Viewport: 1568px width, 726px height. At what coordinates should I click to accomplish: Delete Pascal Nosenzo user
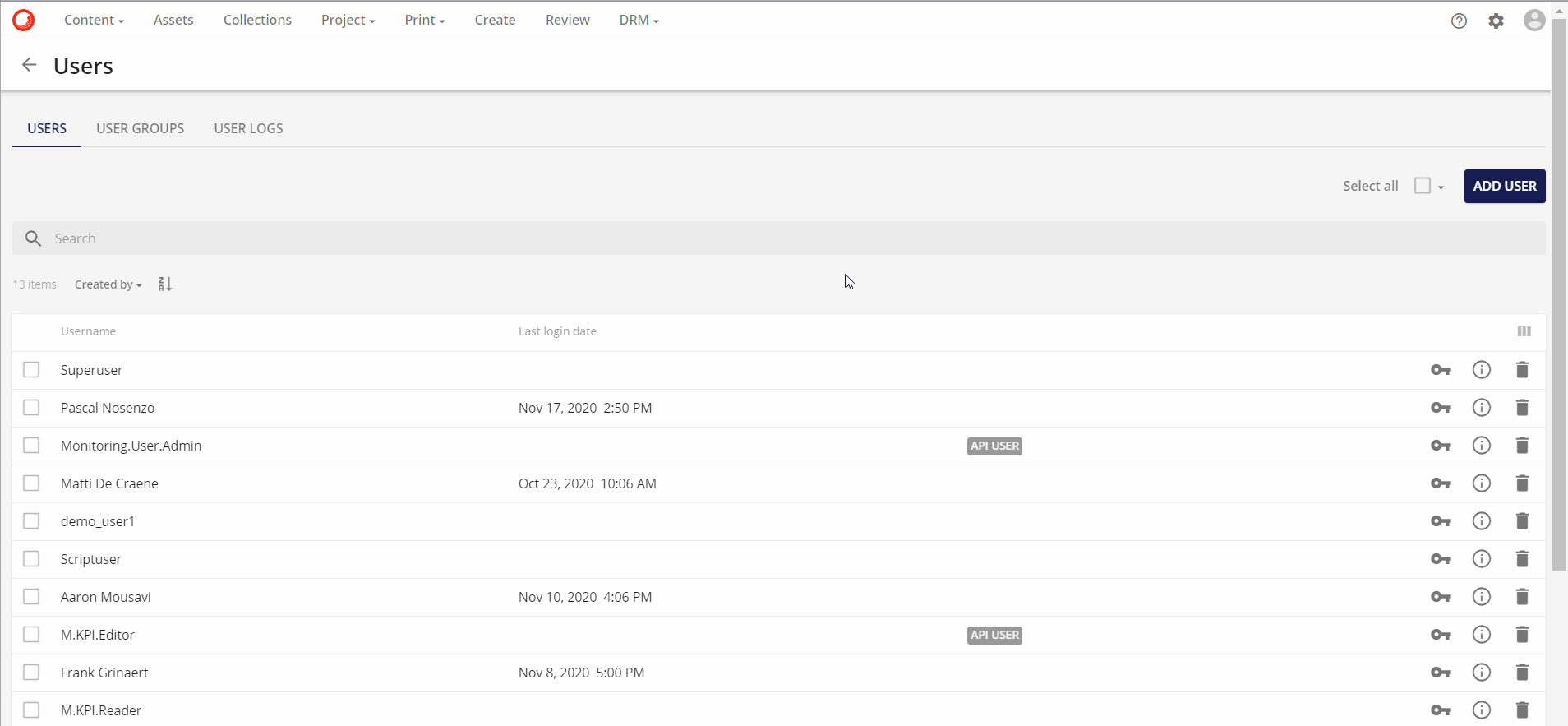pos(1522,408)
